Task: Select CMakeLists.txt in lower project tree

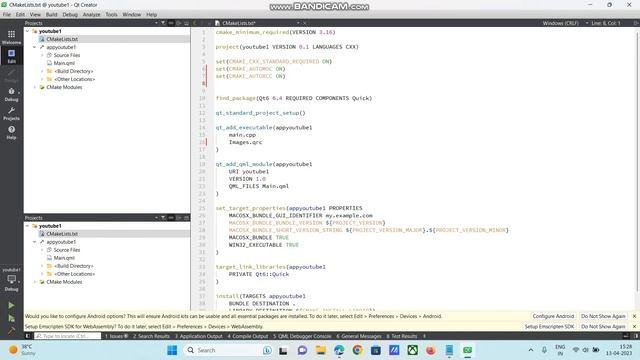Action: pos(62,234)
